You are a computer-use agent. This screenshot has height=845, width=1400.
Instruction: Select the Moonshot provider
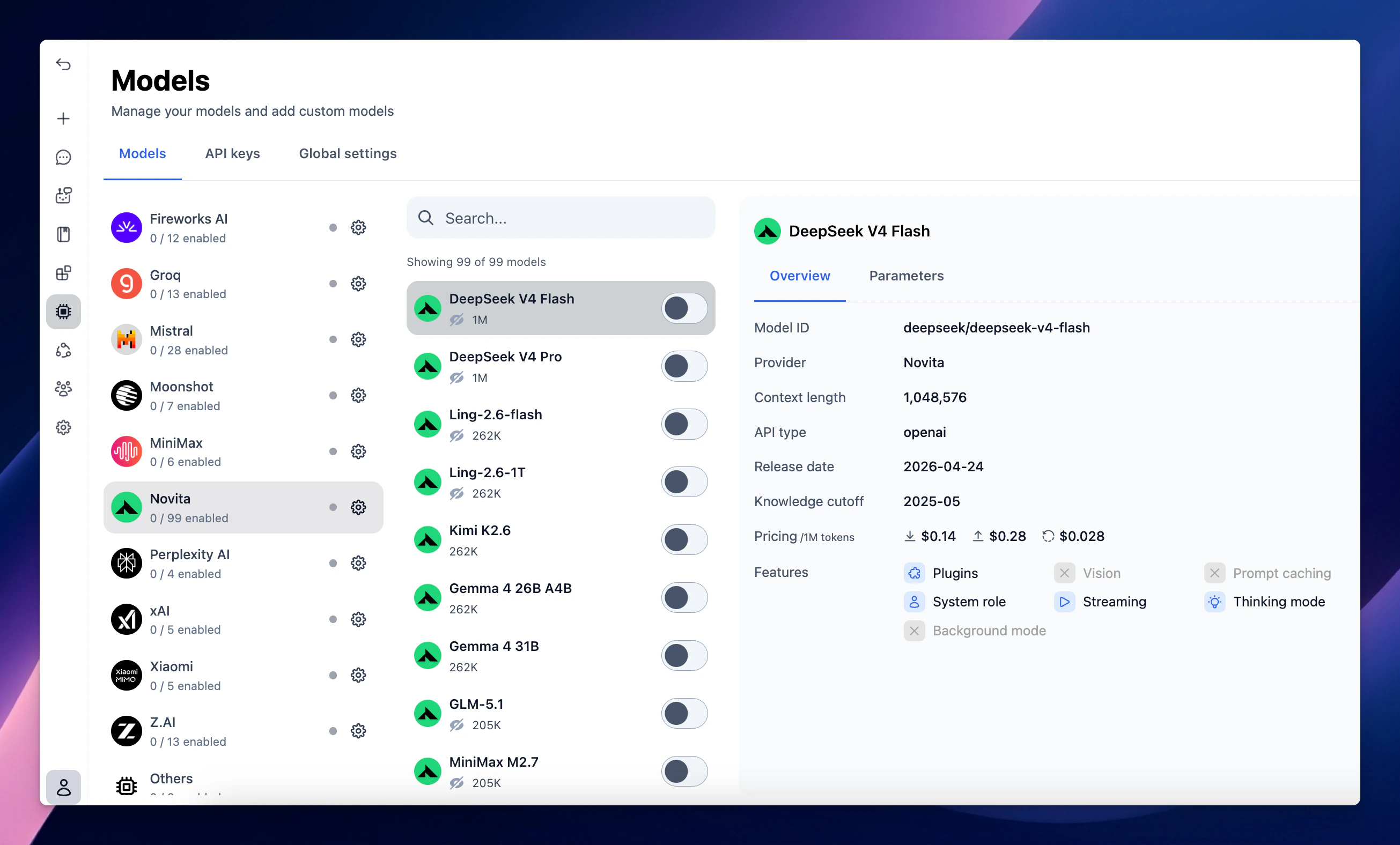click(x=243, y=395)
